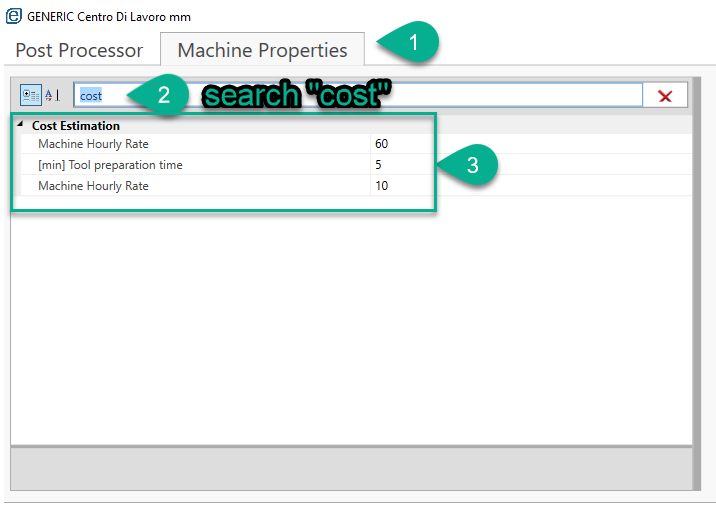Click the application logo in title bar
Viewport: 716px width, 521px height.
pos(14,16)
